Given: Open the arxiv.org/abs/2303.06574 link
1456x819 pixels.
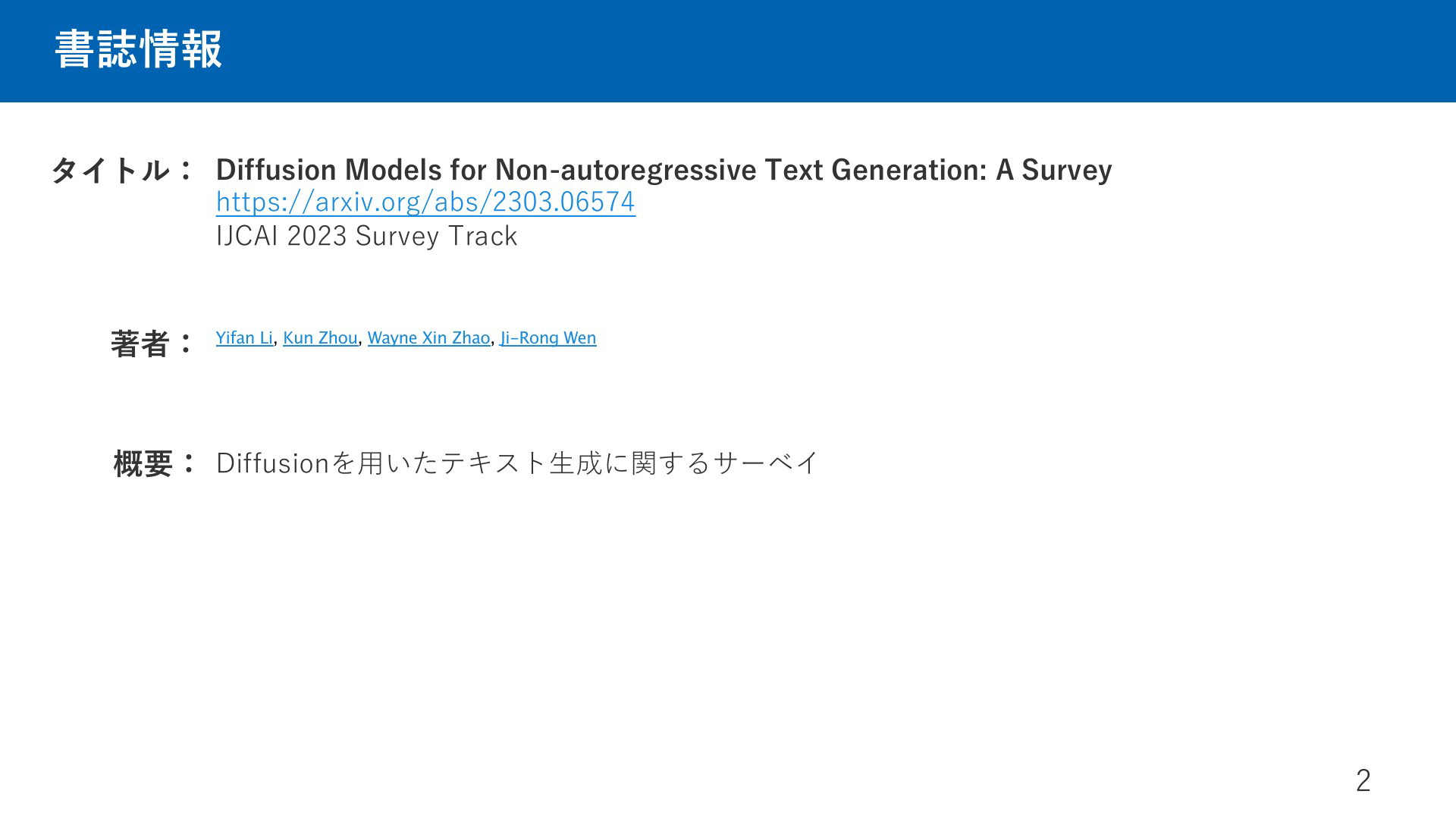Looking at the screenshot, I should [425, 202].
